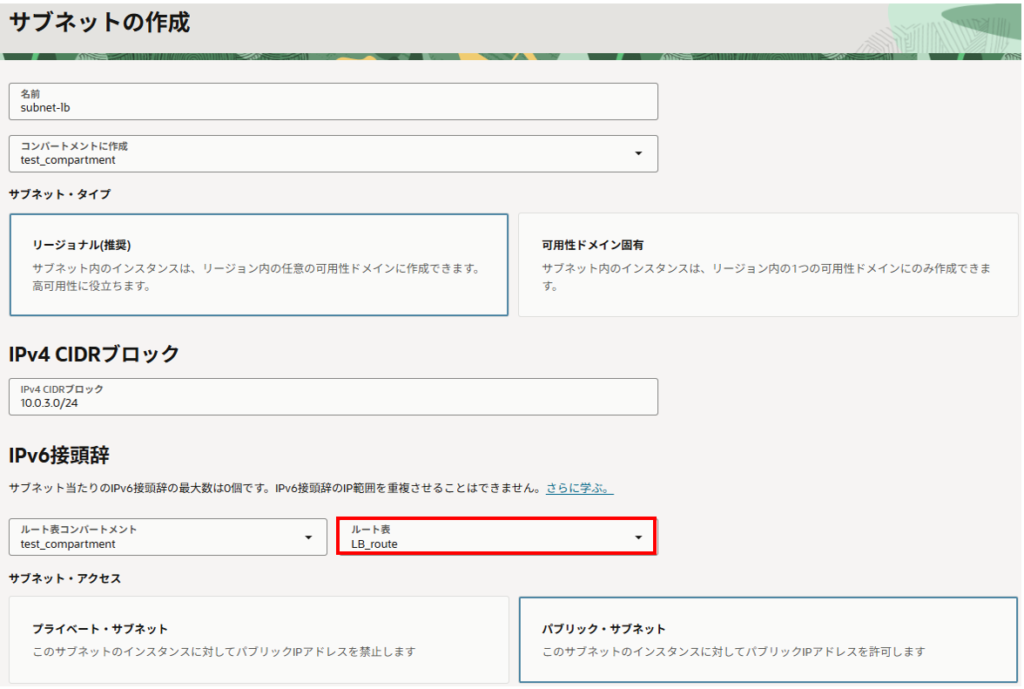This screenshot has width=1024, height=689.
Task: Open the ルート表 dropdown showing LB_route
Action: (495, 537)
